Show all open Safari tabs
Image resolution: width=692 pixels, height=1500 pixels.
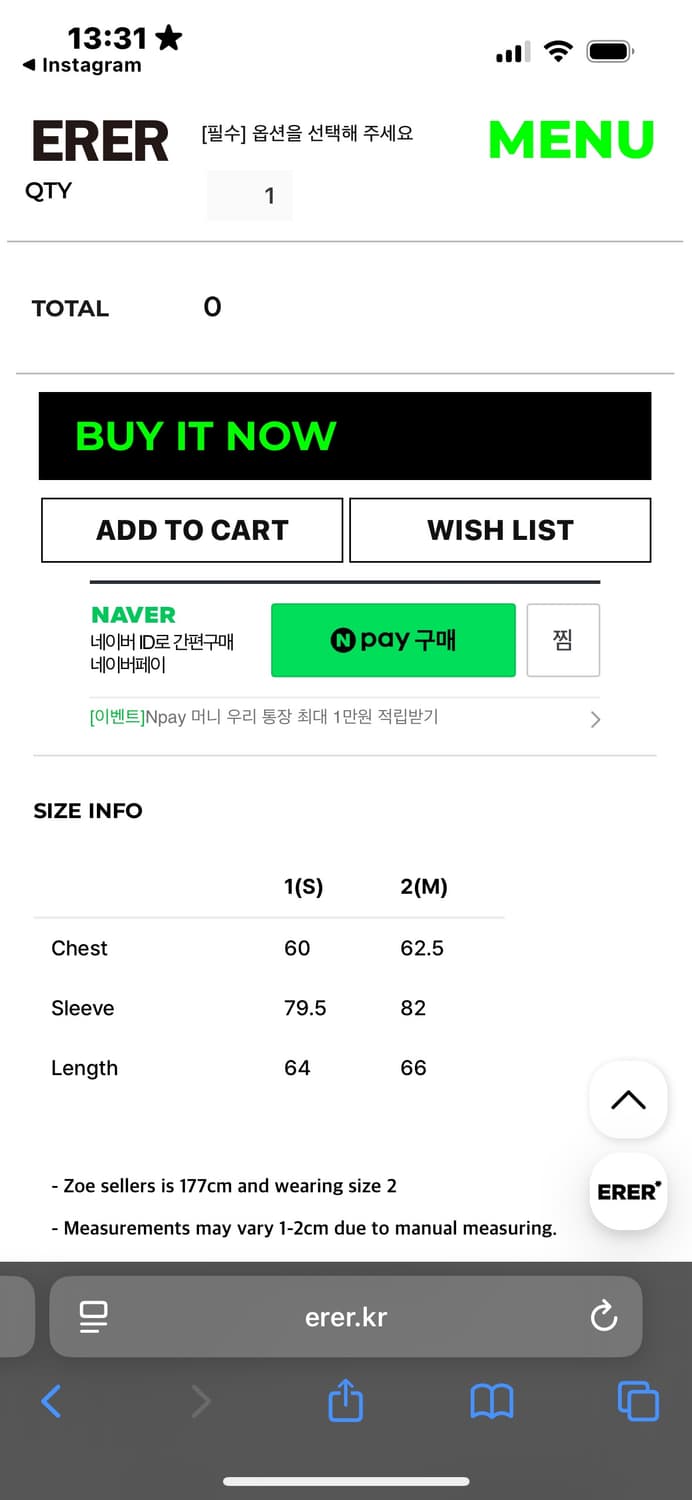coord(638,1401)
